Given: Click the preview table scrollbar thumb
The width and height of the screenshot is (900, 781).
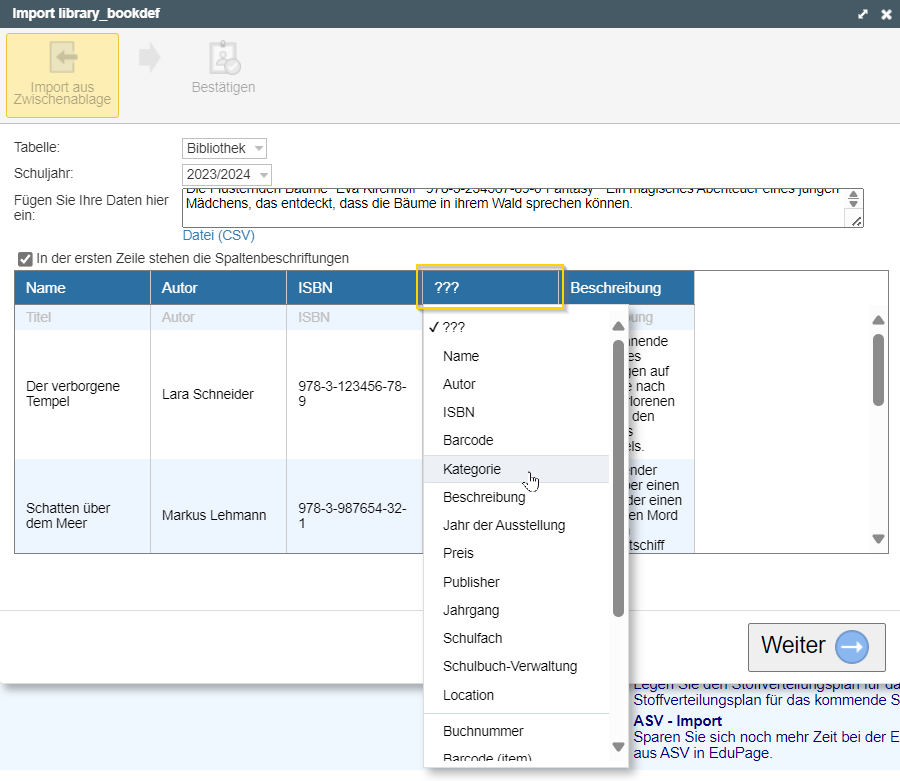Looking at the screenshot, I should [x=878, y=370].
